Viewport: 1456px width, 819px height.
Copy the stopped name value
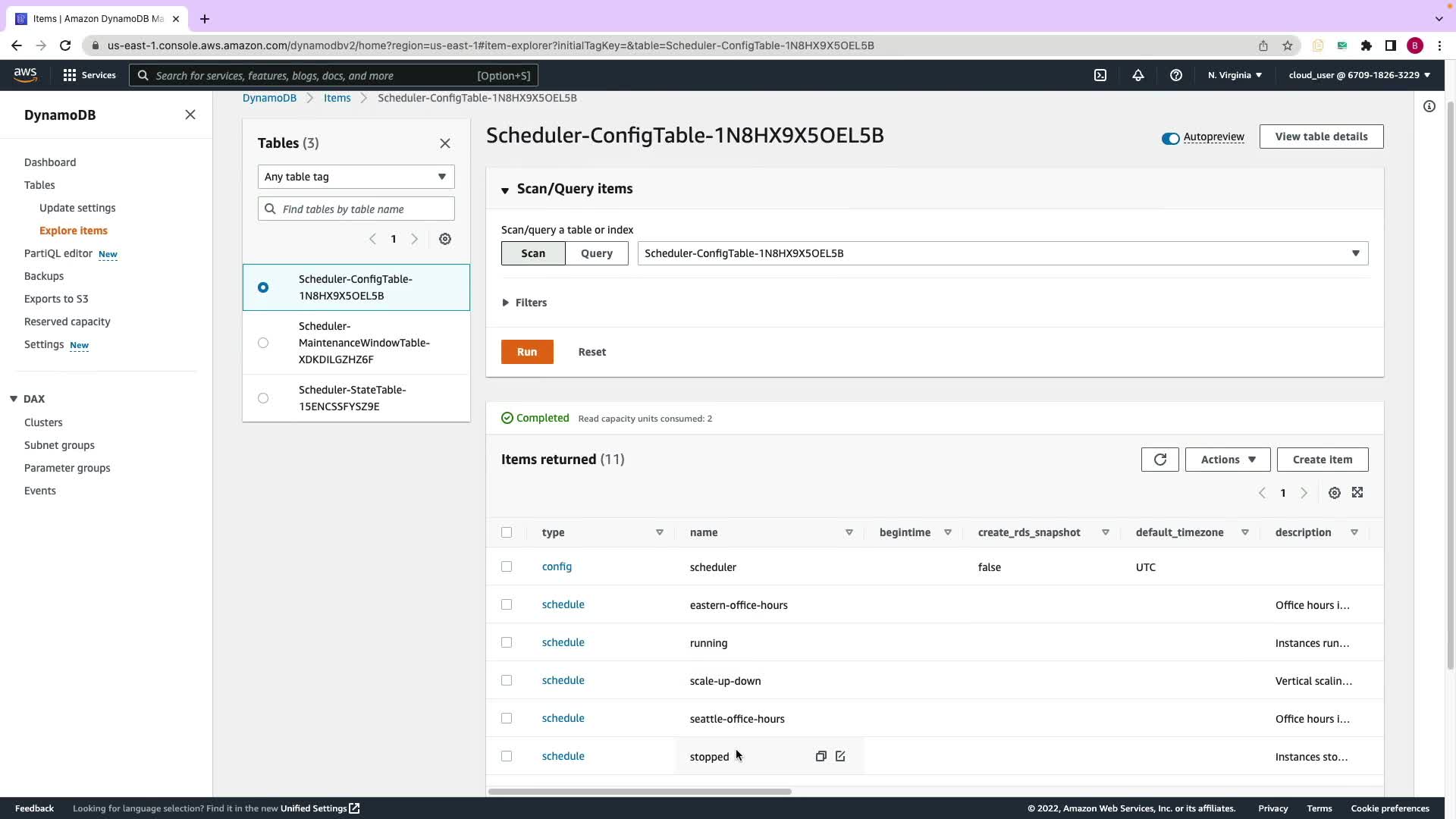pyautogui.click(x=821, y=756)
